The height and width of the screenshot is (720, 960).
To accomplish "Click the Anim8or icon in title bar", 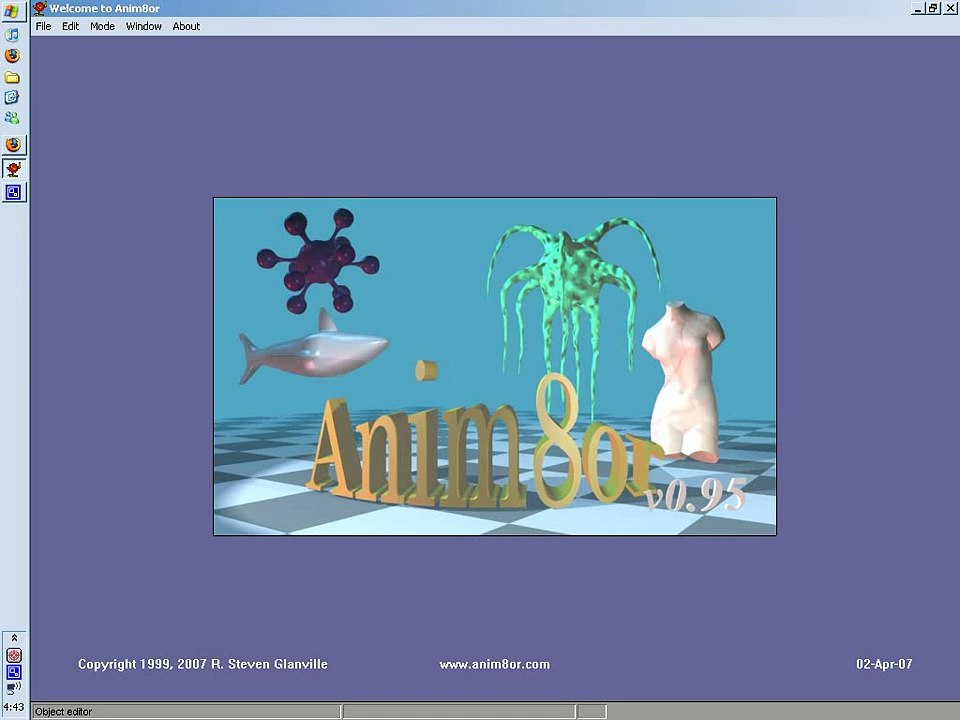I will (x=39, y=8).
